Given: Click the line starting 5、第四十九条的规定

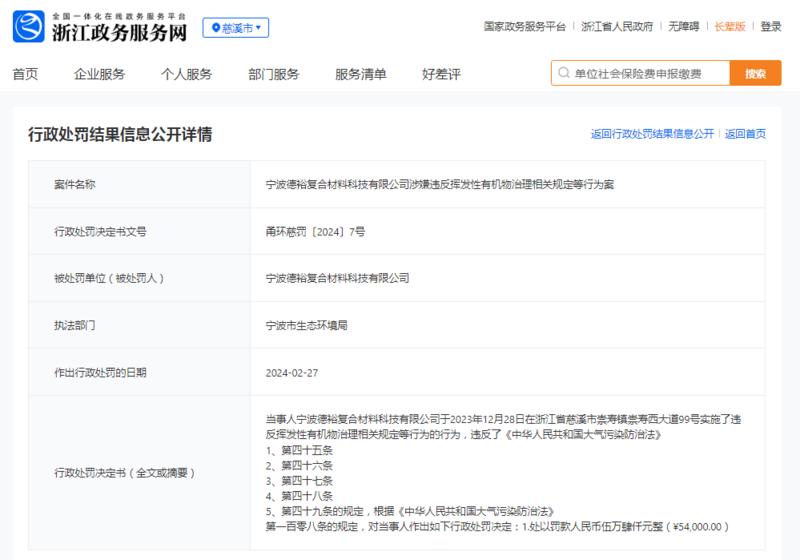Looking at the screenshot, I should pyautogui.click(x=410, y=512).
